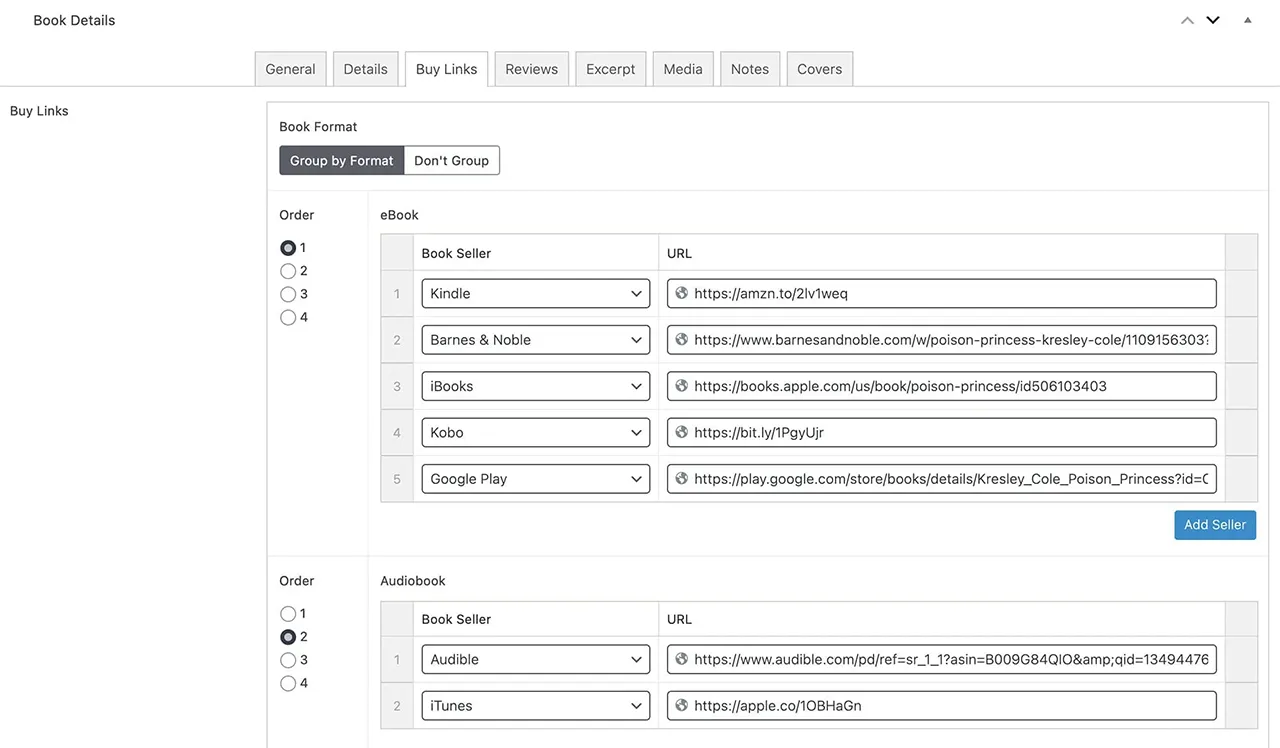Switch the Book Format to Don't Group
The image size is (1280, 748).
tap(451, 160)
